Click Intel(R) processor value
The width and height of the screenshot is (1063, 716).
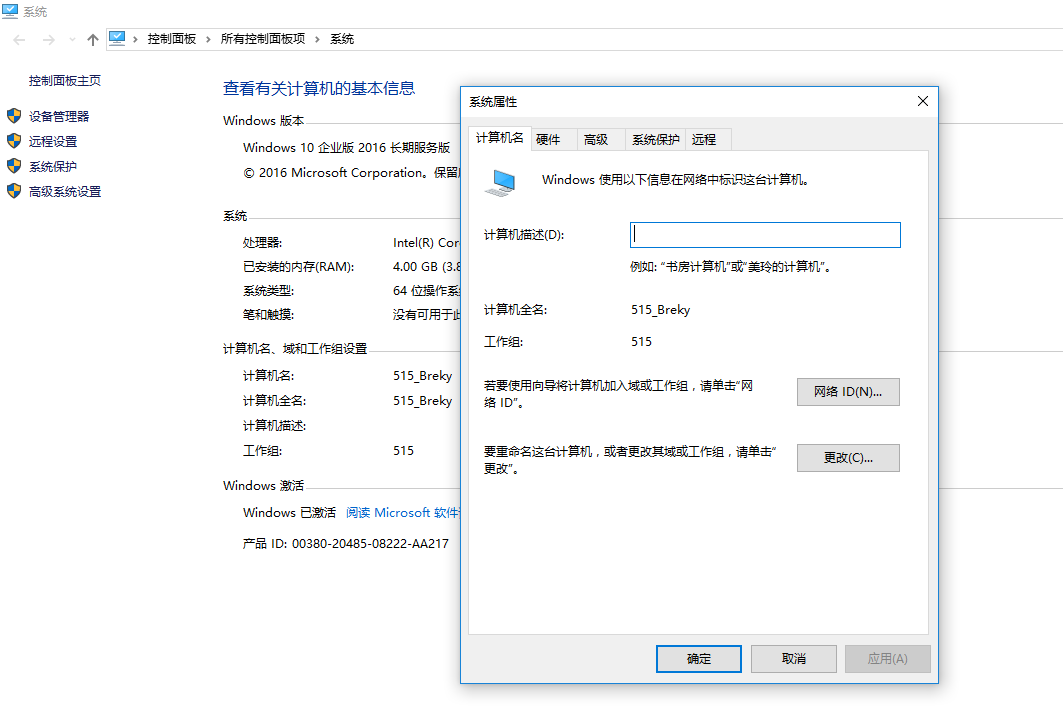[x=426, y=243]
